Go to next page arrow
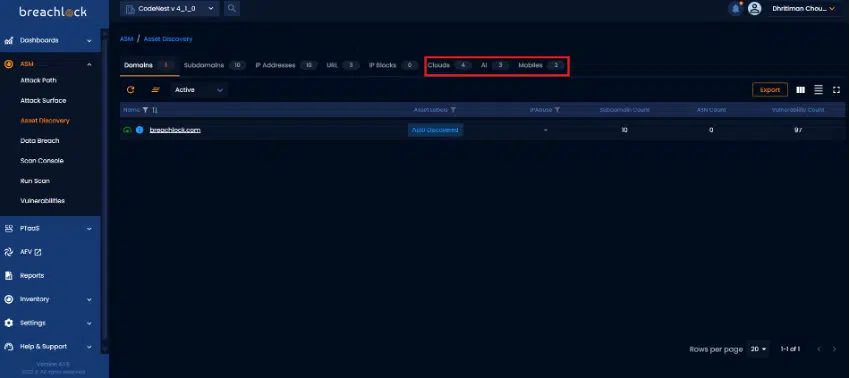 pyautogui.click(x=834, y=349)
